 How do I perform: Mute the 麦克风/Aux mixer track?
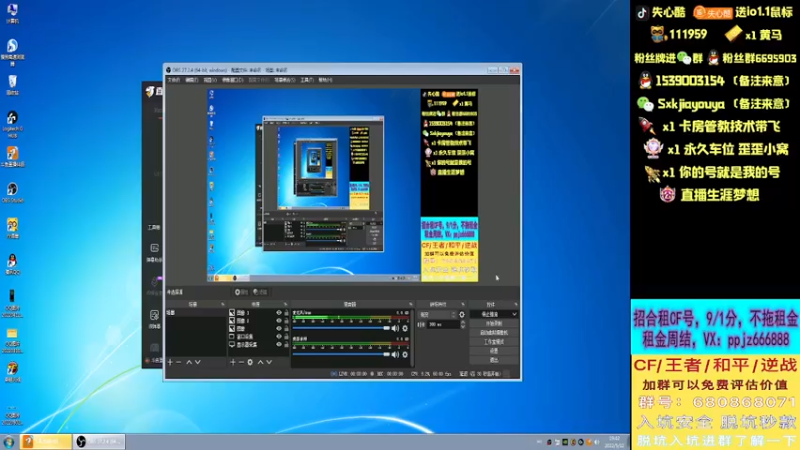coord(395,329)
